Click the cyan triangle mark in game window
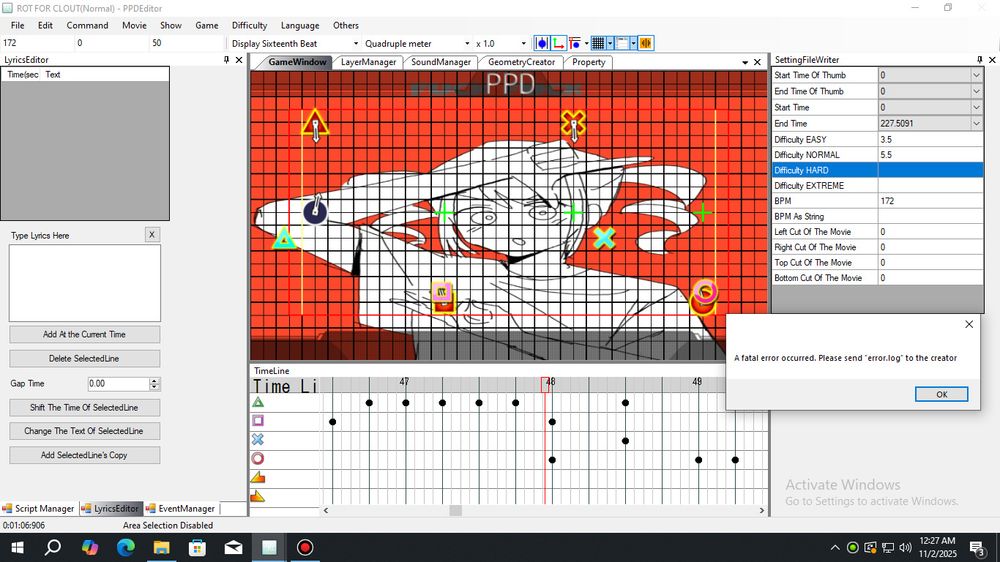The width and height of the screenshot is (1000, 562). coord(284,239)
